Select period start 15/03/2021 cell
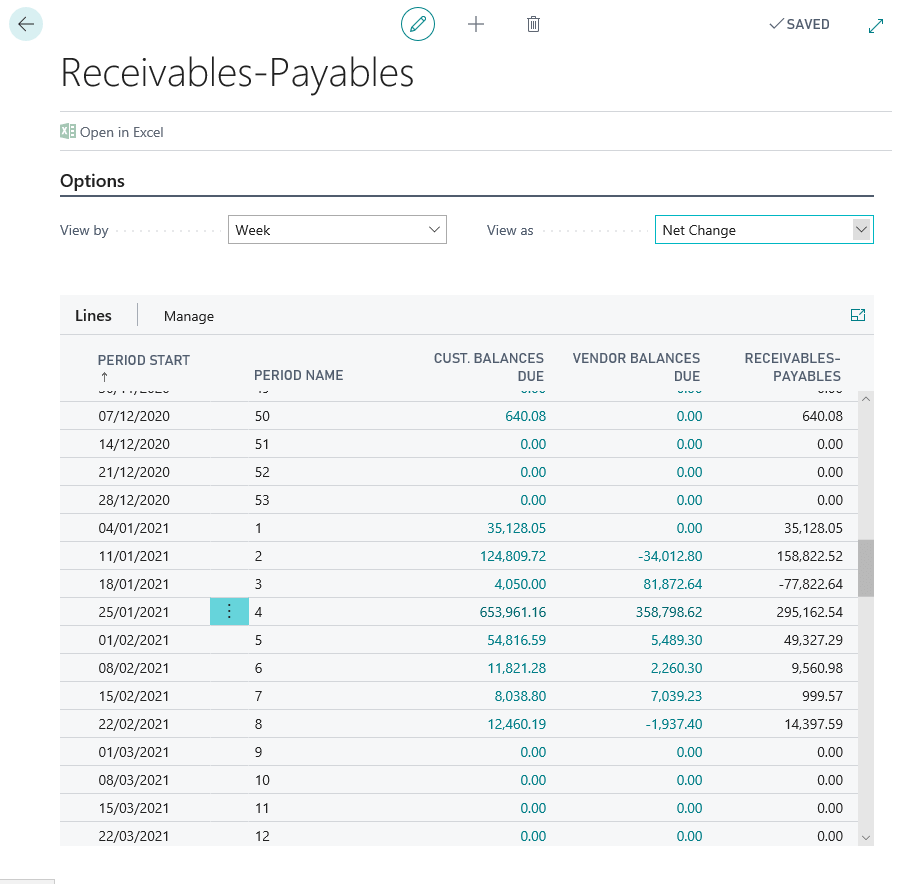The height and width of the screenshot is (884, 923). [134, 808]
